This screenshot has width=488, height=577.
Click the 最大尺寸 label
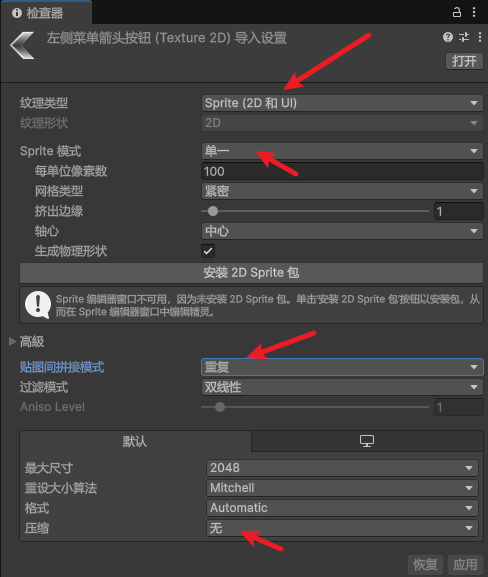[49, 468]
